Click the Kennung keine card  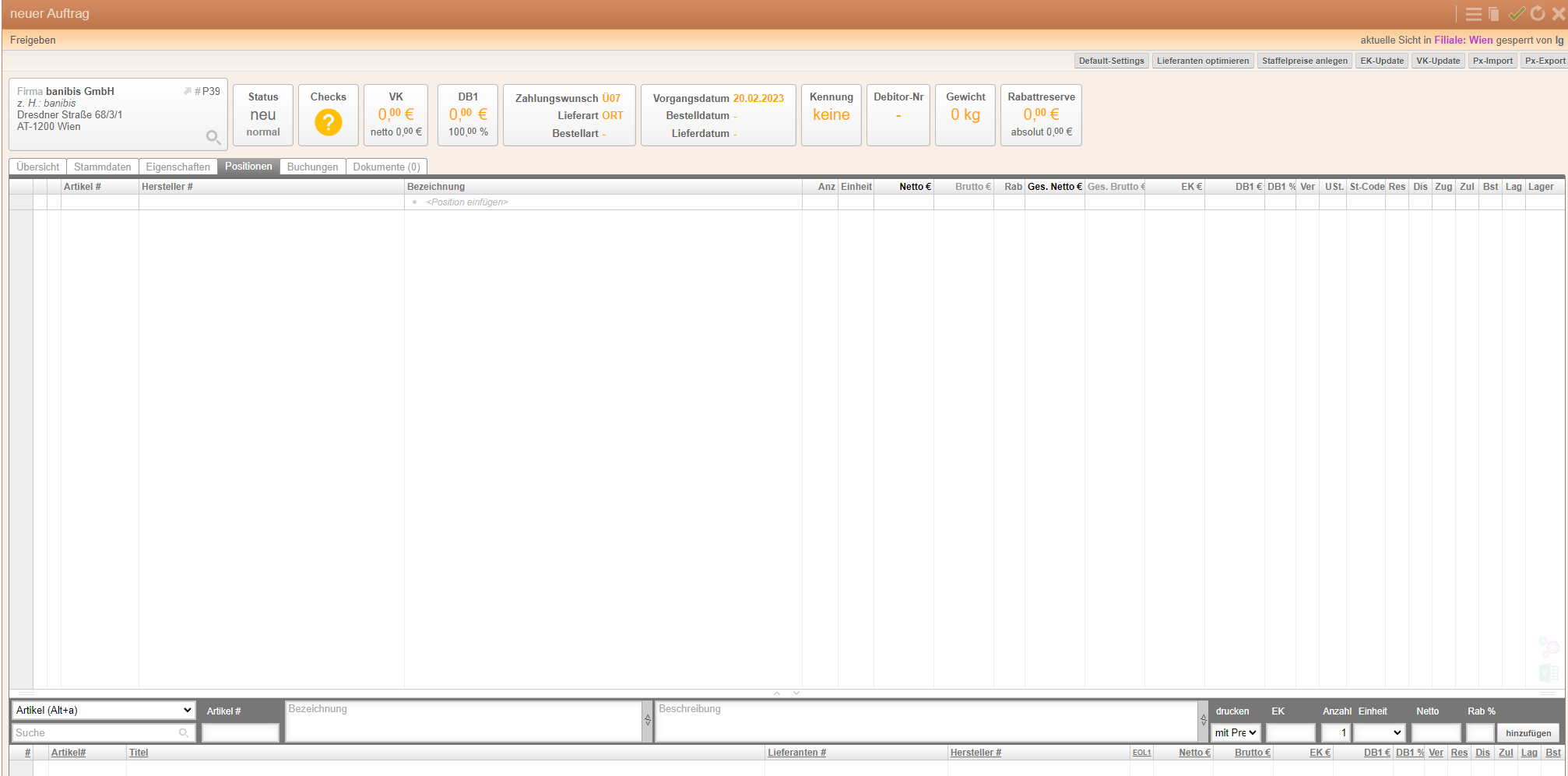831,114
